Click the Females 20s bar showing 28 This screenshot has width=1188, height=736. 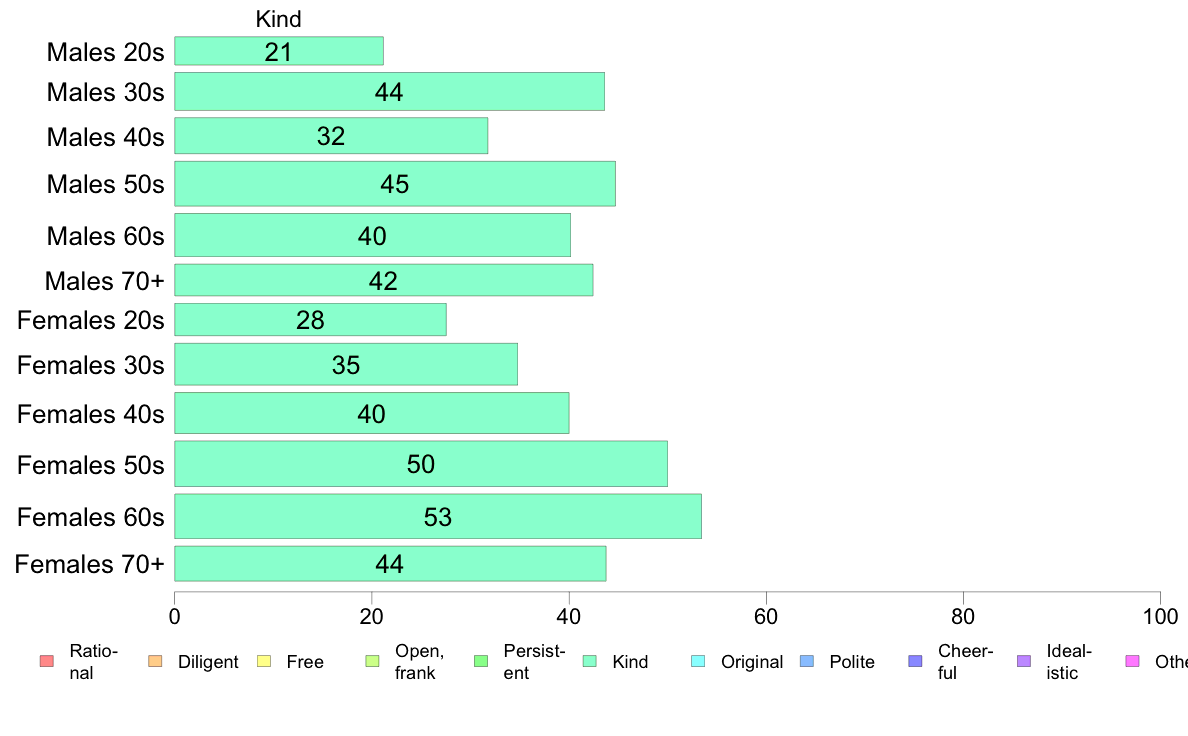click(310, 320)
